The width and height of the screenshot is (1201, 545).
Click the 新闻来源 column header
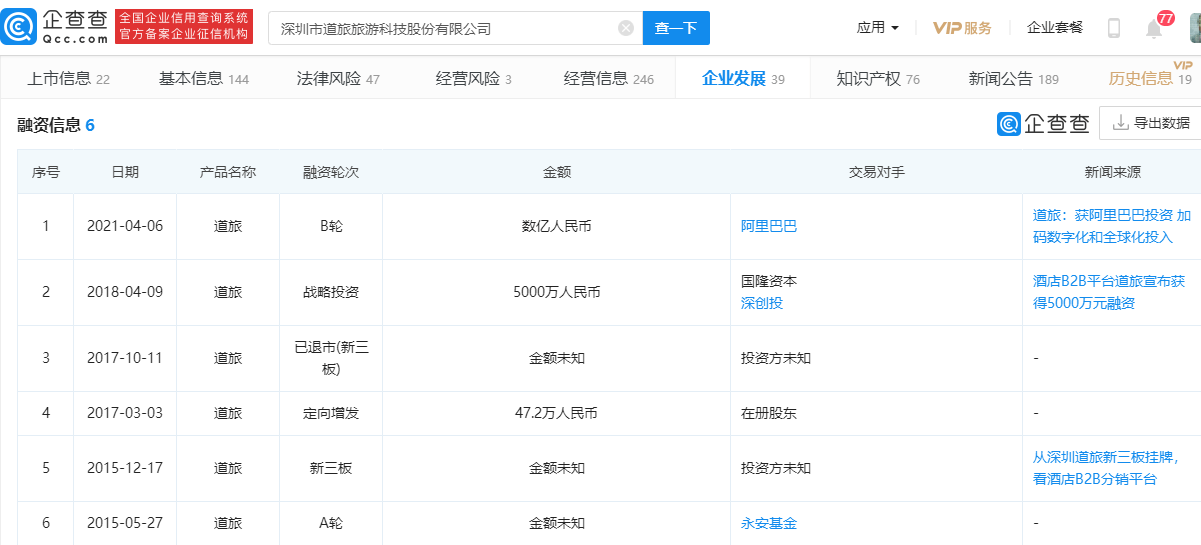1112,172
